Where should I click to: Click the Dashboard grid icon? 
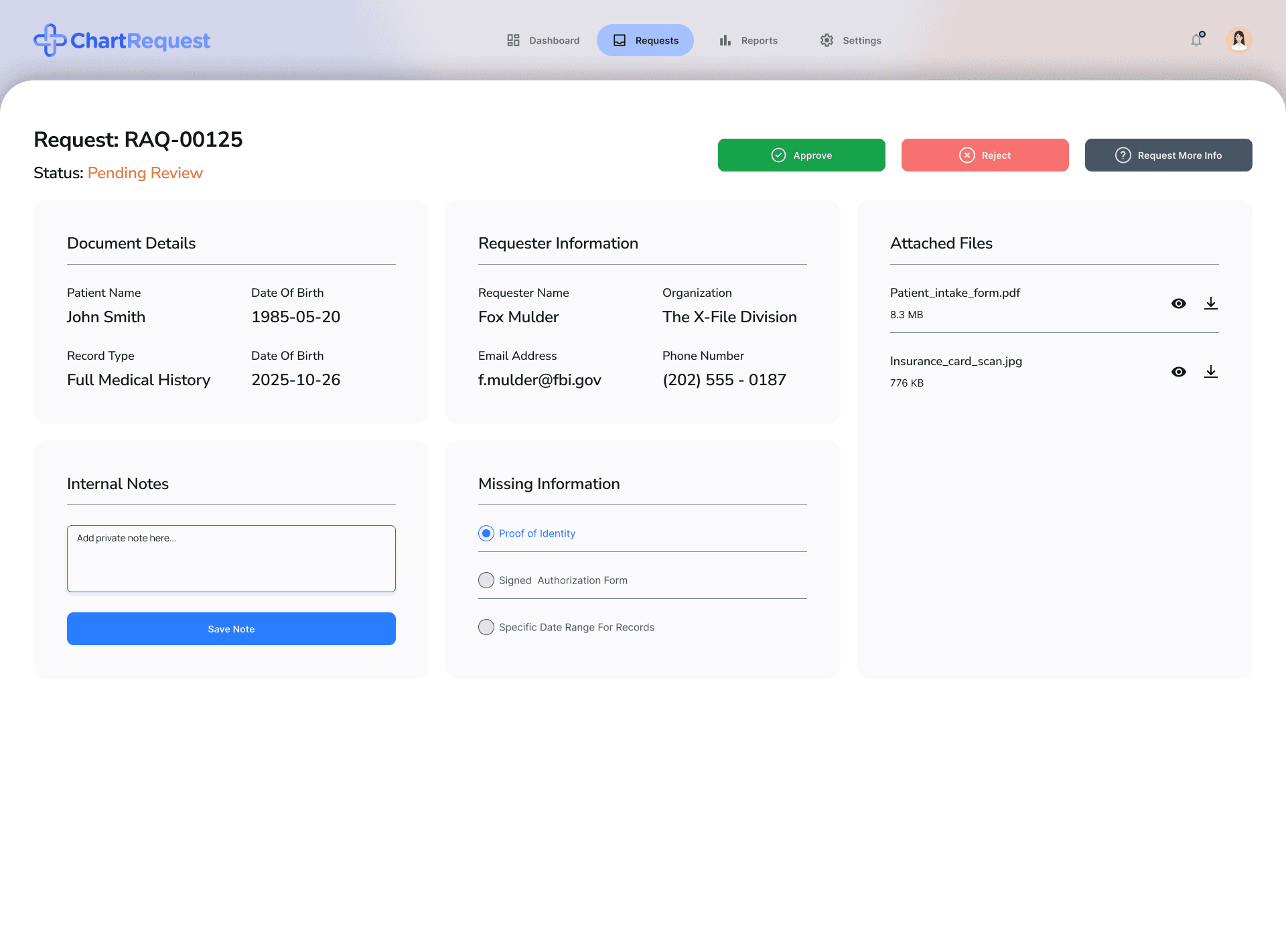(x=513, y=40)
